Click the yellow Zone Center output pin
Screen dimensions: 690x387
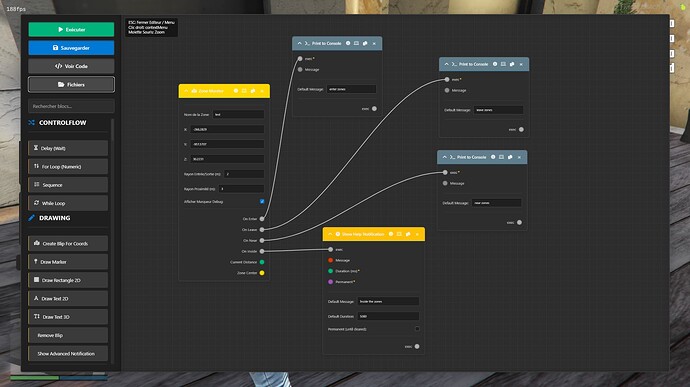pyautogui.click(x=262, y=273)
